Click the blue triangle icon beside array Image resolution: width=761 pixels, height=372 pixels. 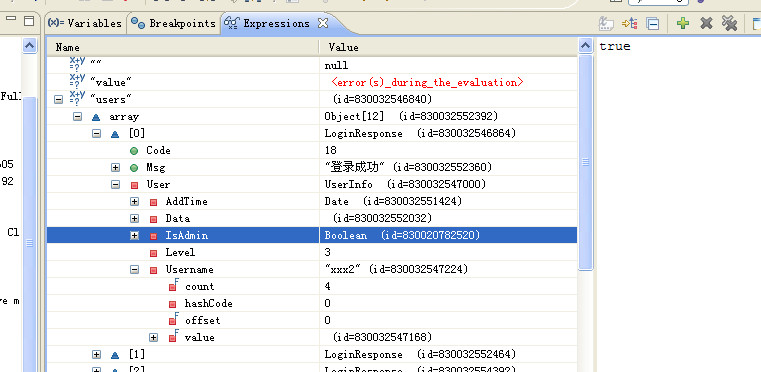pos(96,117)
